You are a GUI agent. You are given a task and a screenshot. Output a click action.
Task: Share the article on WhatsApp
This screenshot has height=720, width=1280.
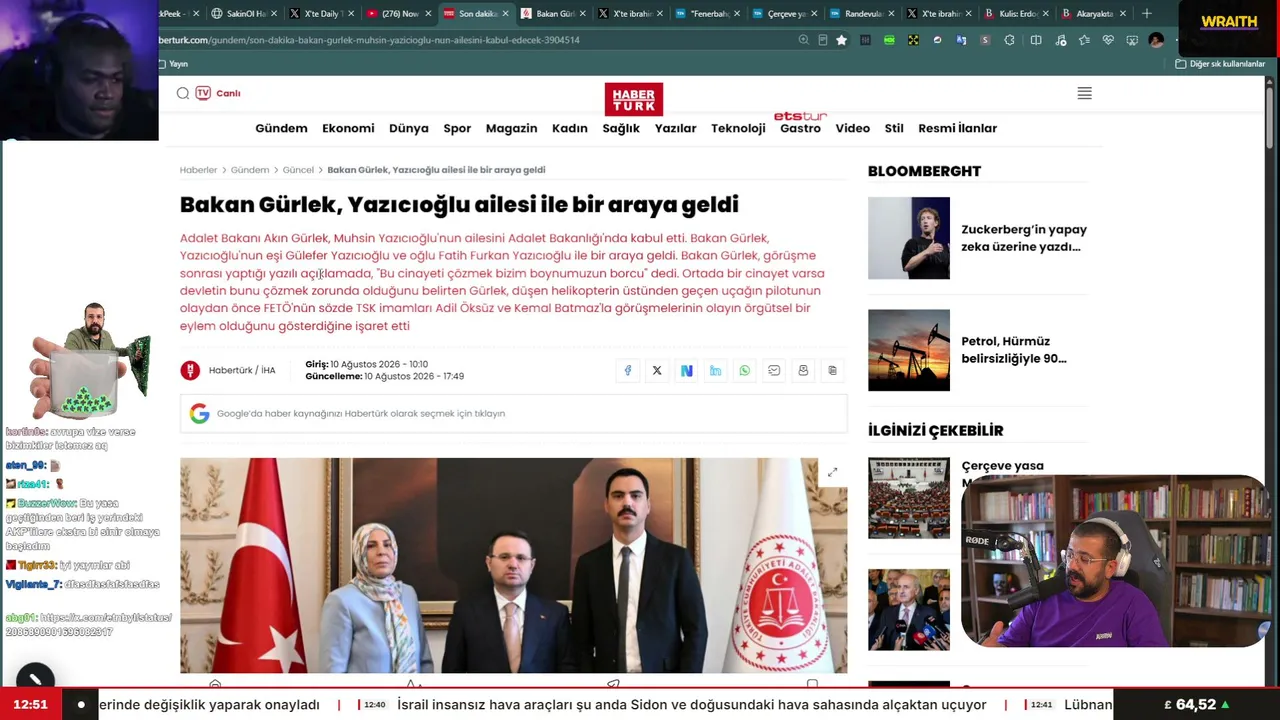[x=744, y=371]
